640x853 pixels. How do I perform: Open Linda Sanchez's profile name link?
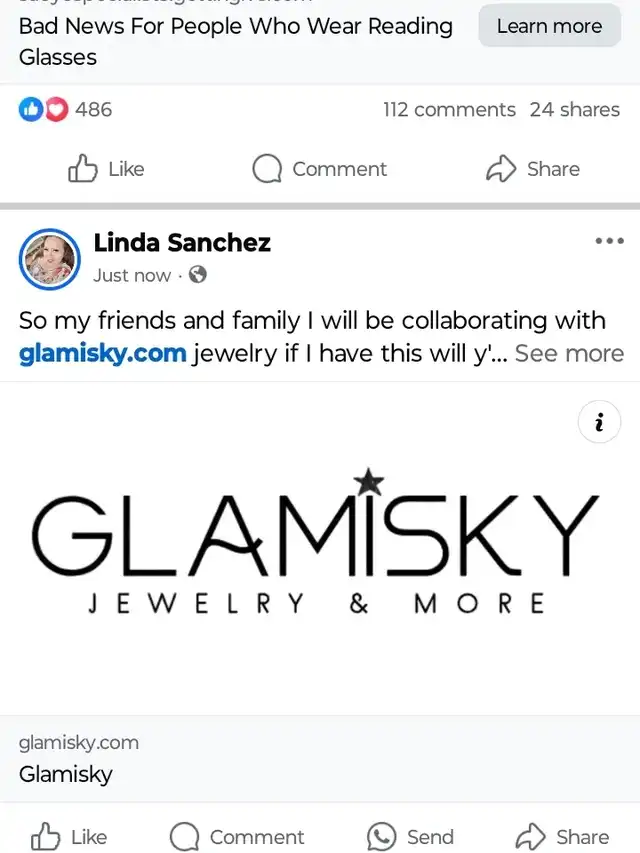[182, 242]
